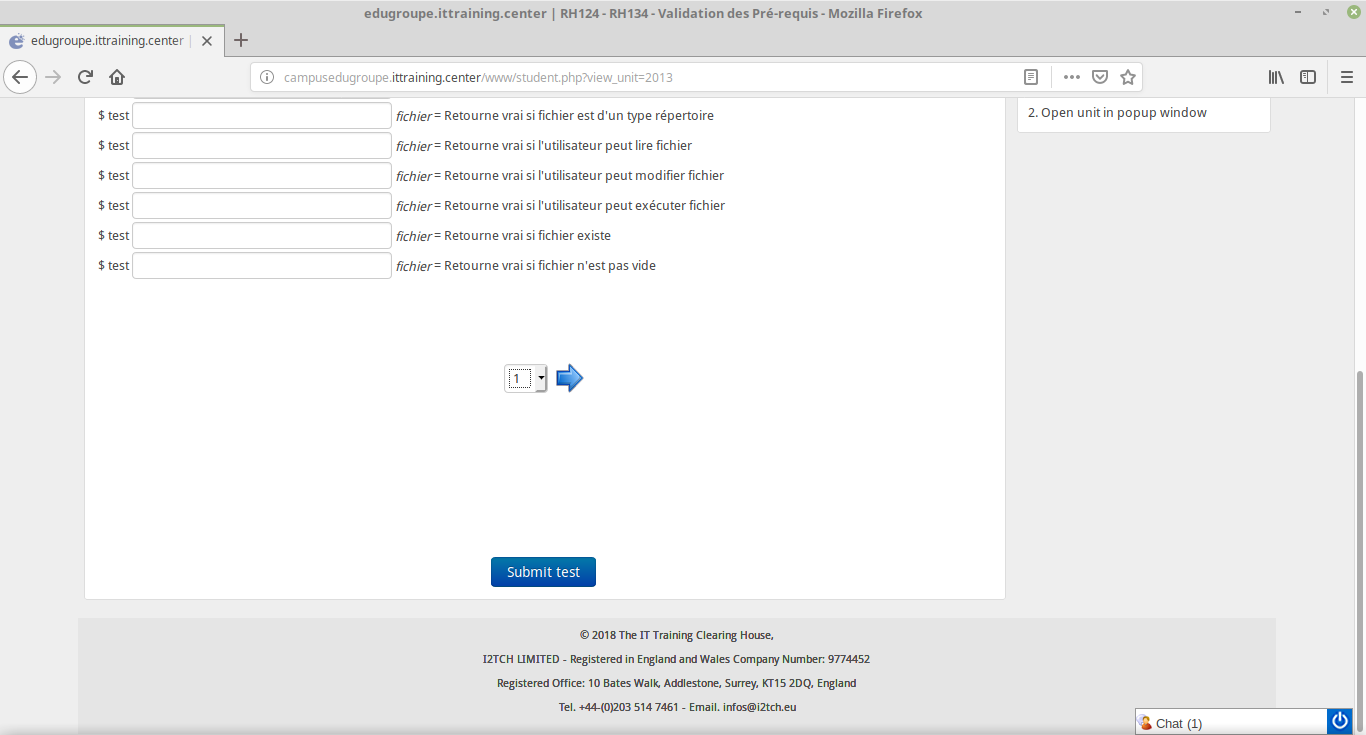Click the blue next page arrow
Viewport: 1366px width, 735px height.
coord(569,378)
